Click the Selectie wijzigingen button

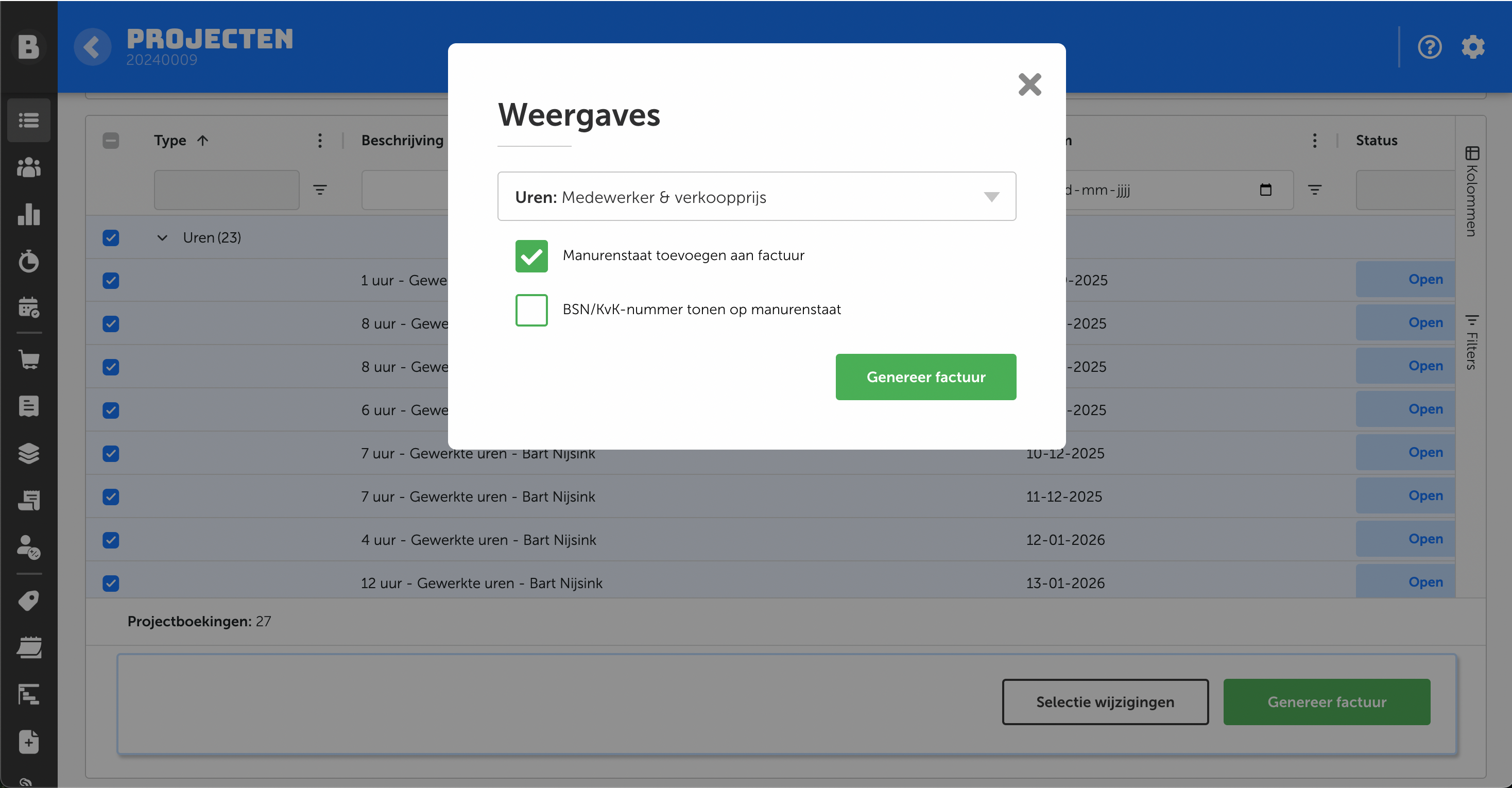[1105, 703]
